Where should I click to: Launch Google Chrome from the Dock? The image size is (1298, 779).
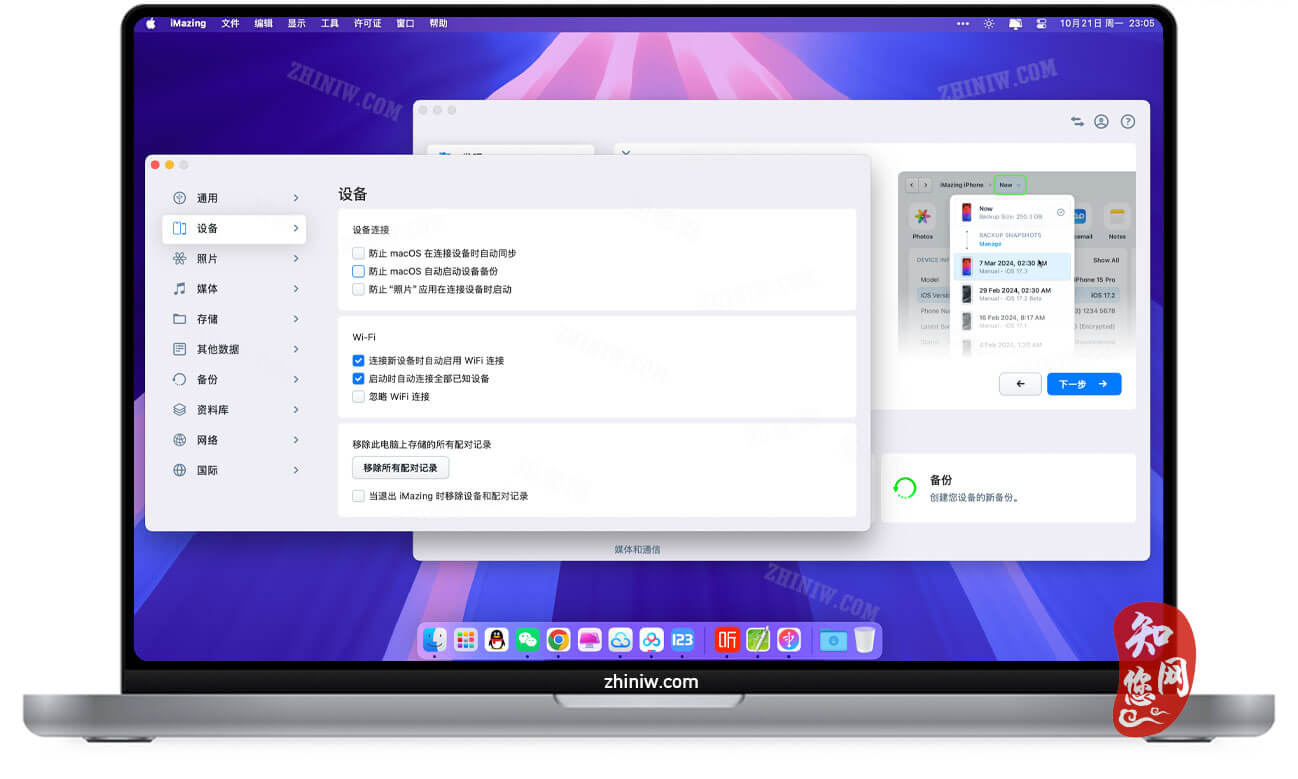click(x=559, y=640)
